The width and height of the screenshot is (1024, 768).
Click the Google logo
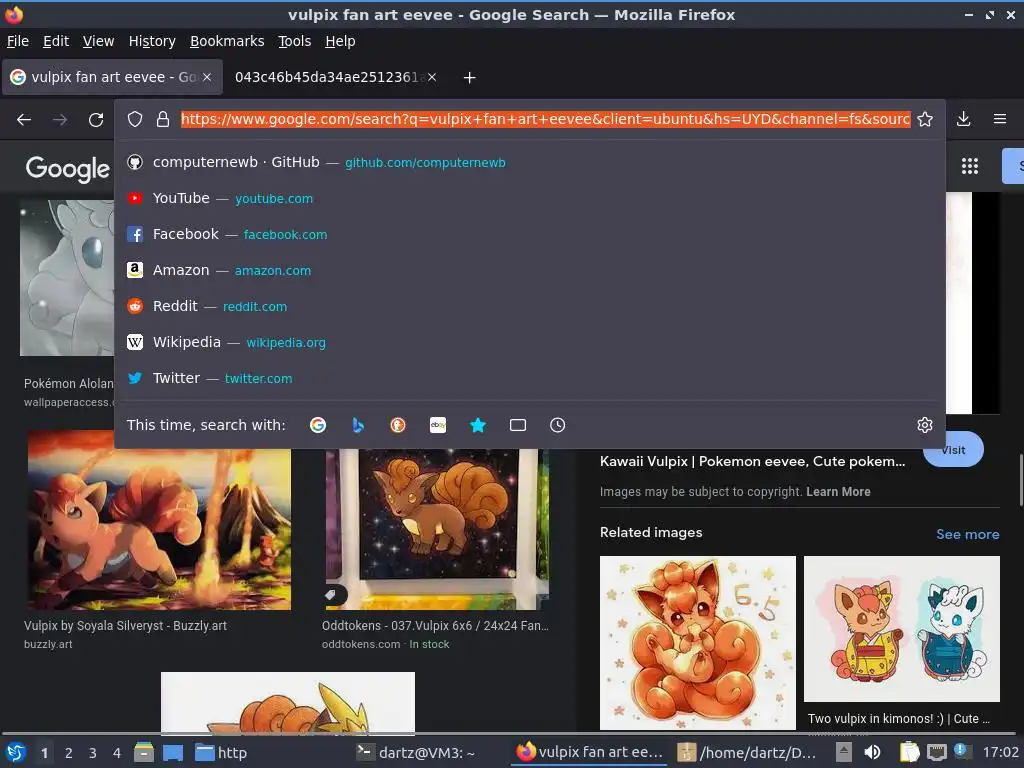[68, 168]
